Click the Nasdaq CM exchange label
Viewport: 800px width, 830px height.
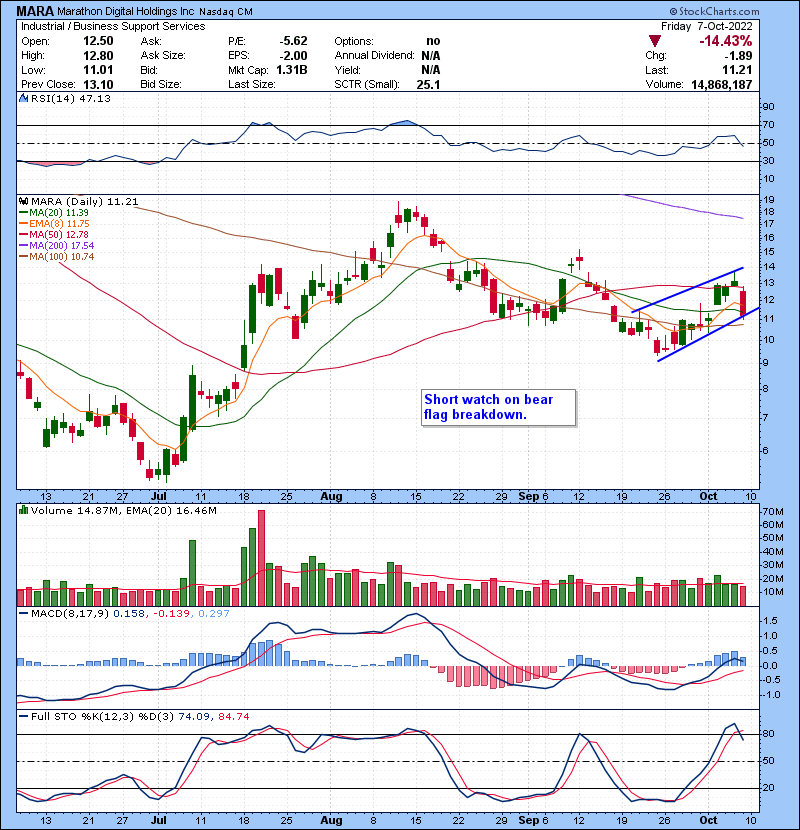click(x=226, y=12)
